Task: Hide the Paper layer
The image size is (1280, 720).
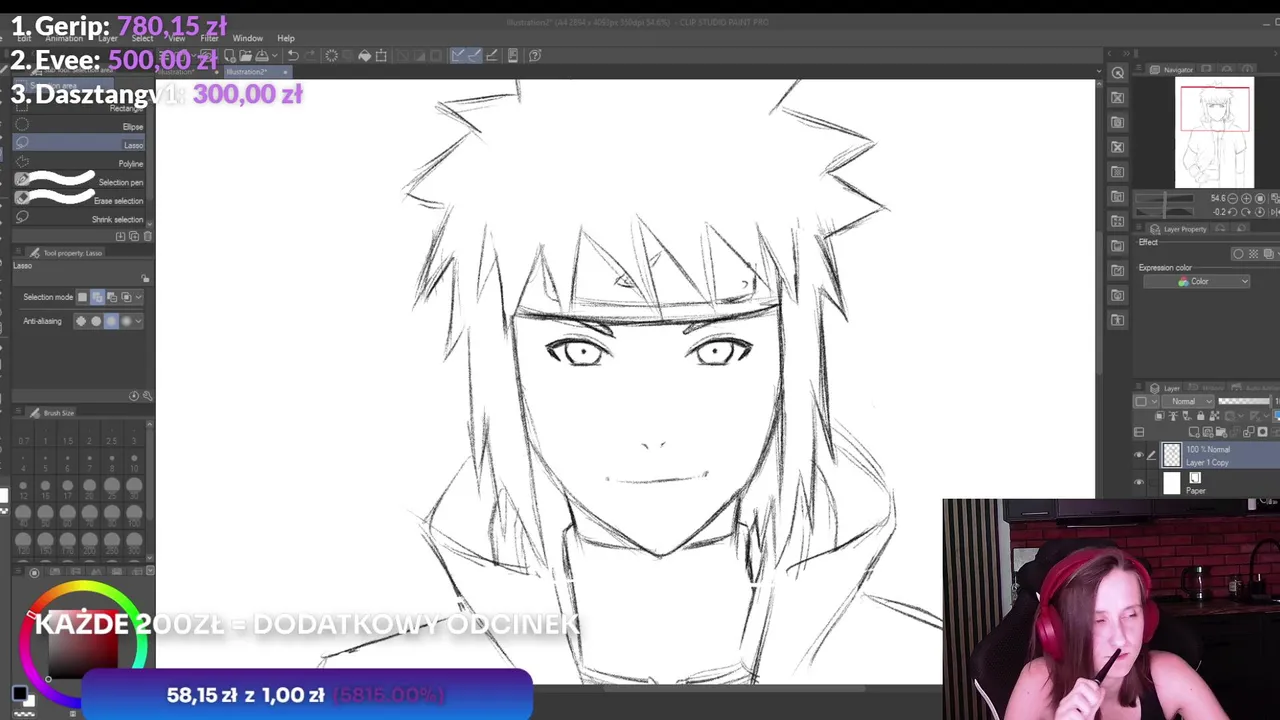Action: 1139,484
